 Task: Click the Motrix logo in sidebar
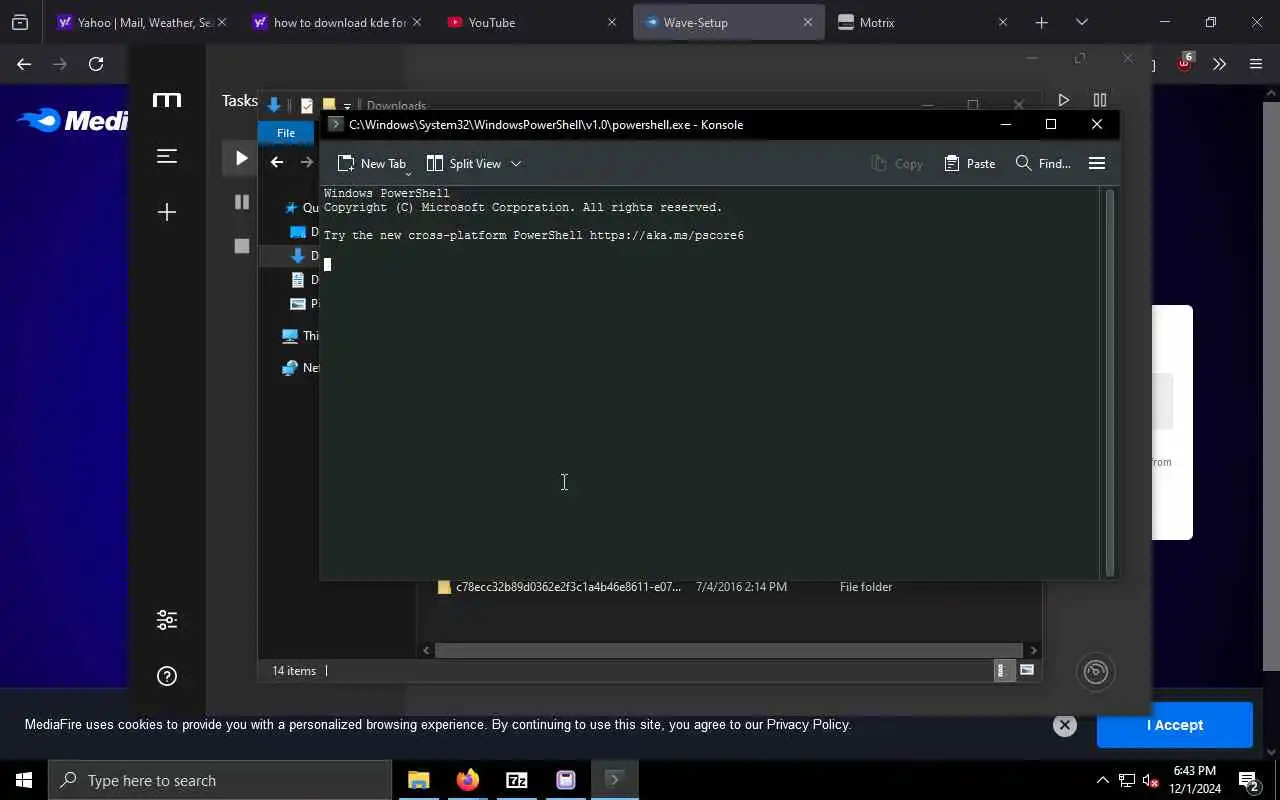(167, 100)
